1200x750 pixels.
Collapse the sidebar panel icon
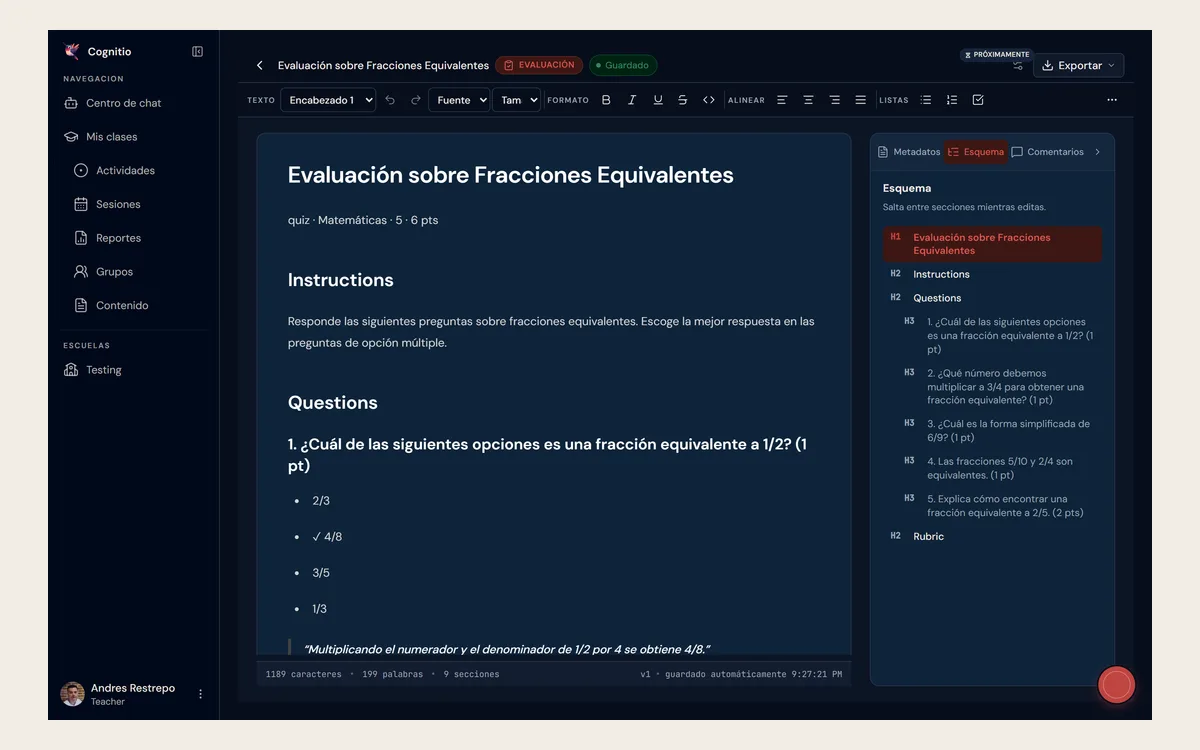(x=197, y=51)
